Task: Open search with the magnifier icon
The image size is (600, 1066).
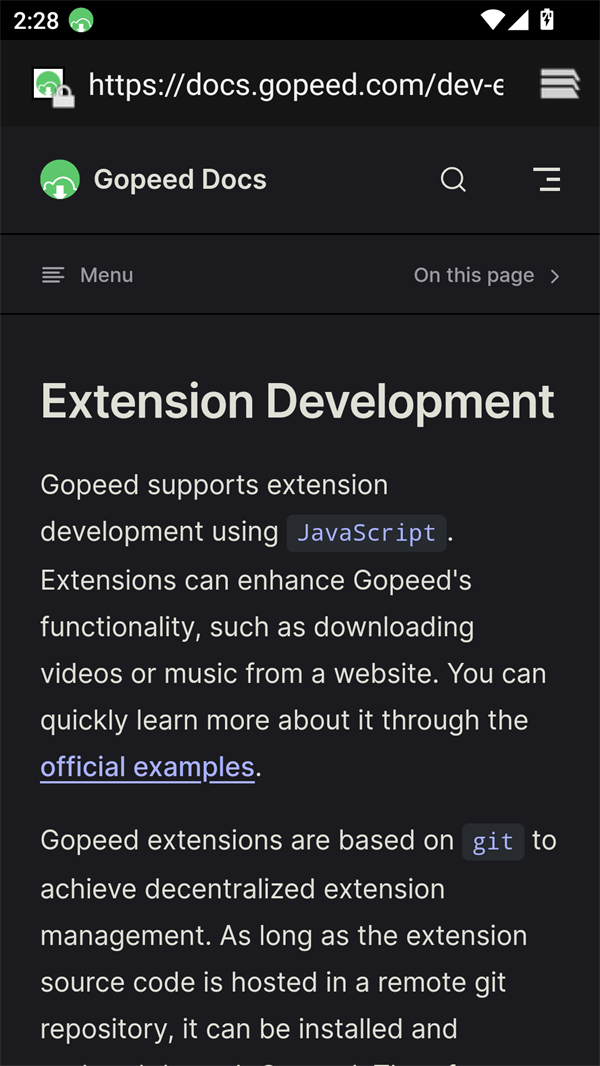Action: (453, 180)
